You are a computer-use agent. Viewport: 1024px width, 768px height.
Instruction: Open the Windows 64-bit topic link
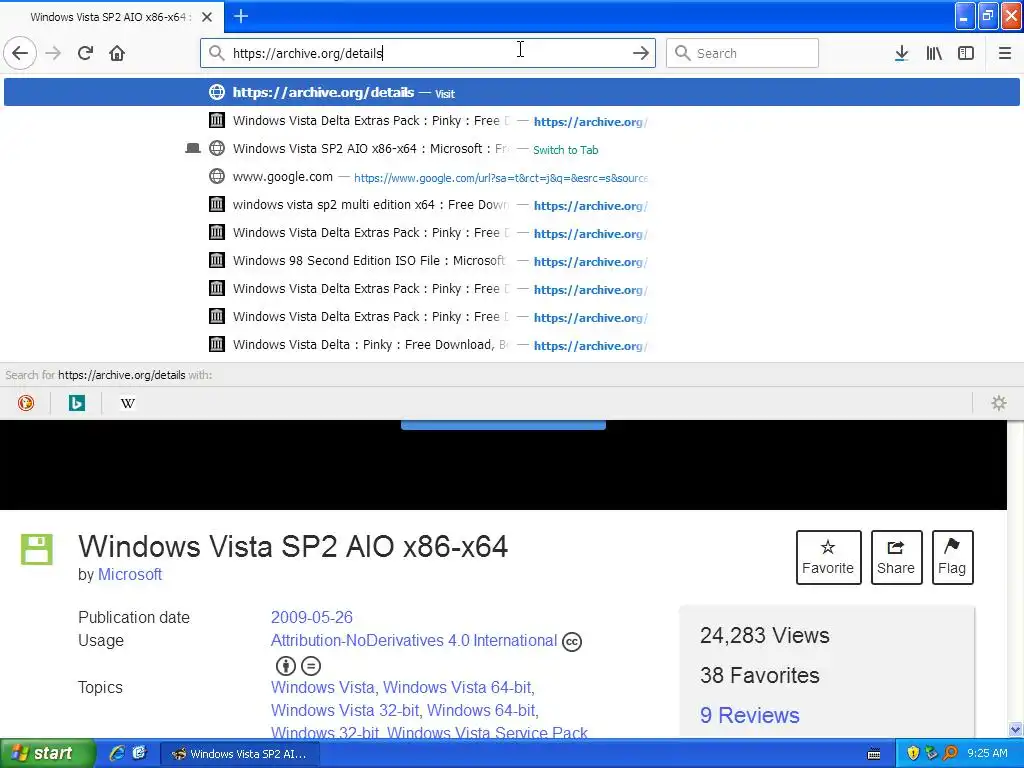pyautogui.click(x=481, y=710)
